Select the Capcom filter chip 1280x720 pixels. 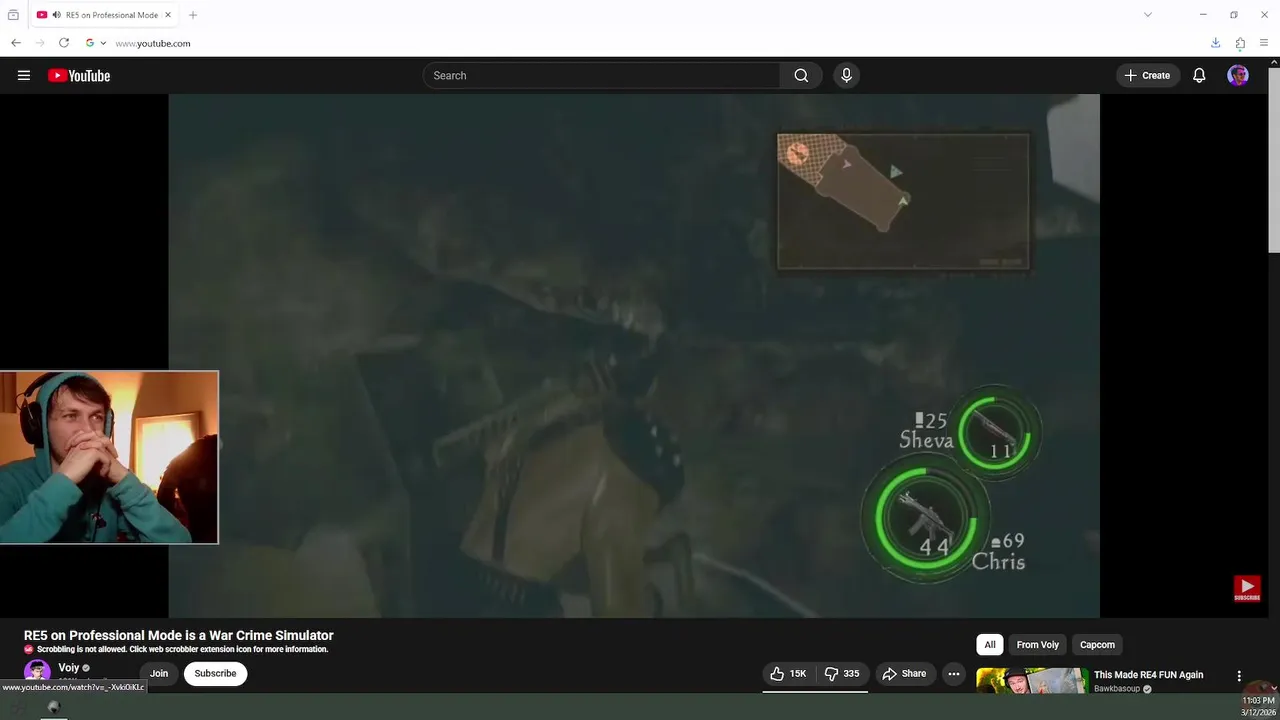point(1097,645)
